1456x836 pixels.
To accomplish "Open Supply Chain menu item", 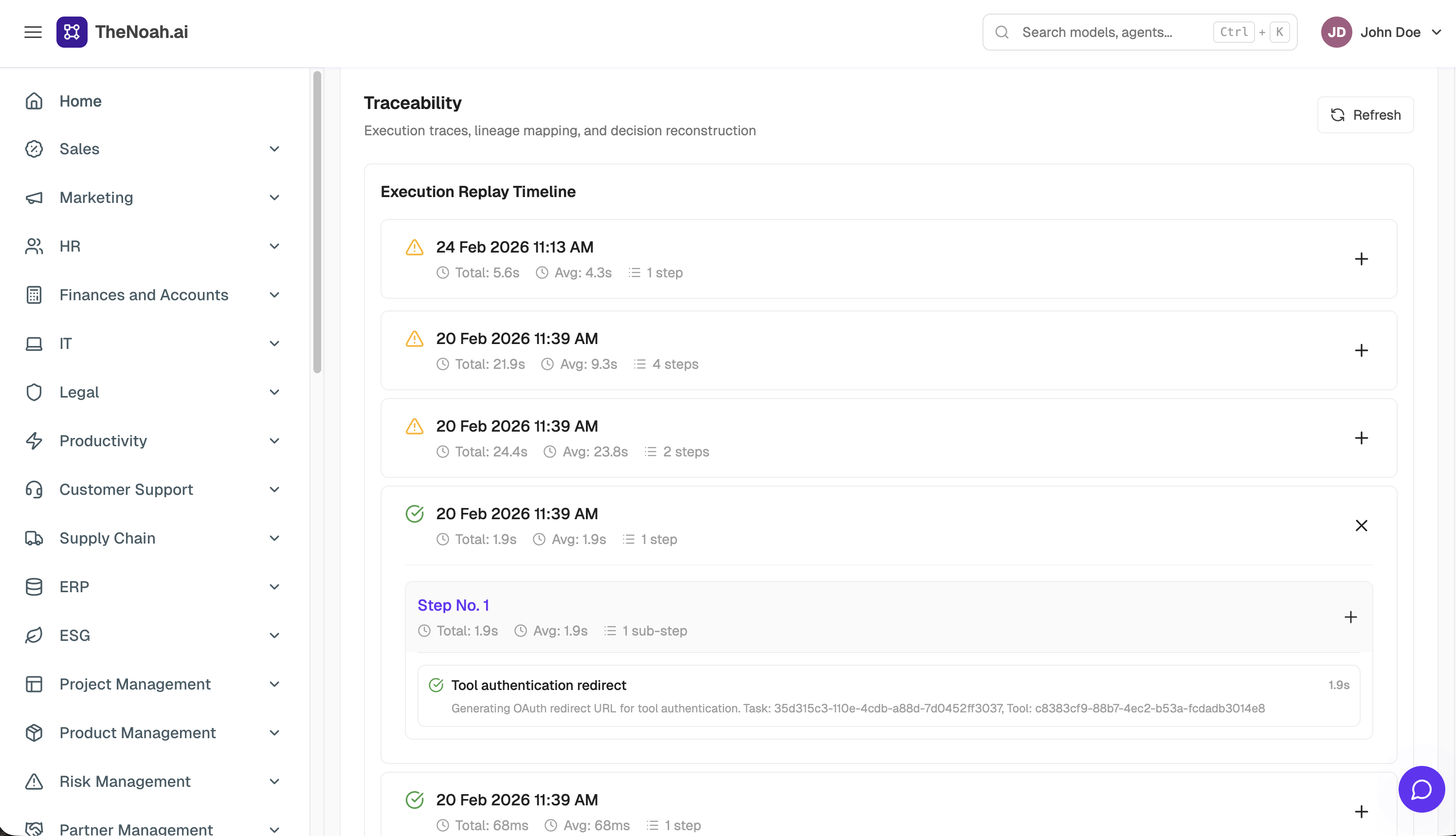I will [154, 538].
